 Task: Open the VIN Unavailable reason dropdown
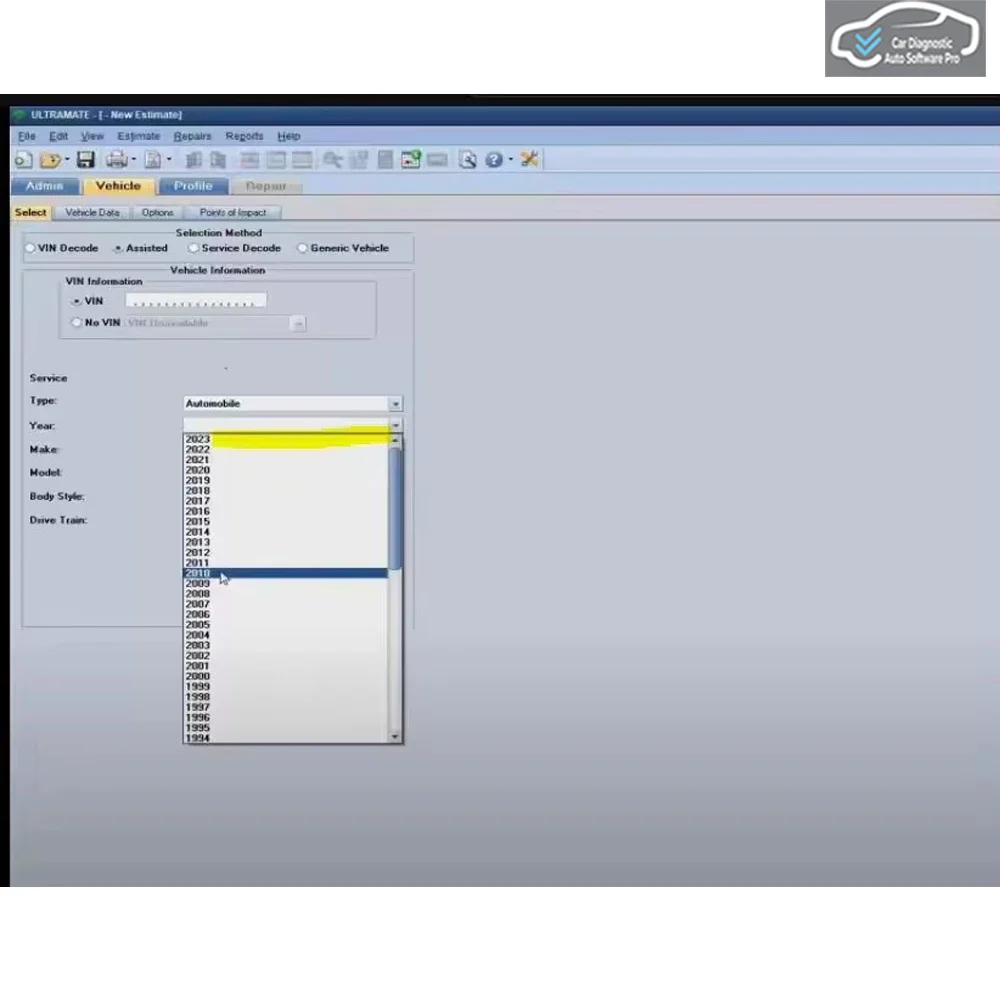pos(297,323)
